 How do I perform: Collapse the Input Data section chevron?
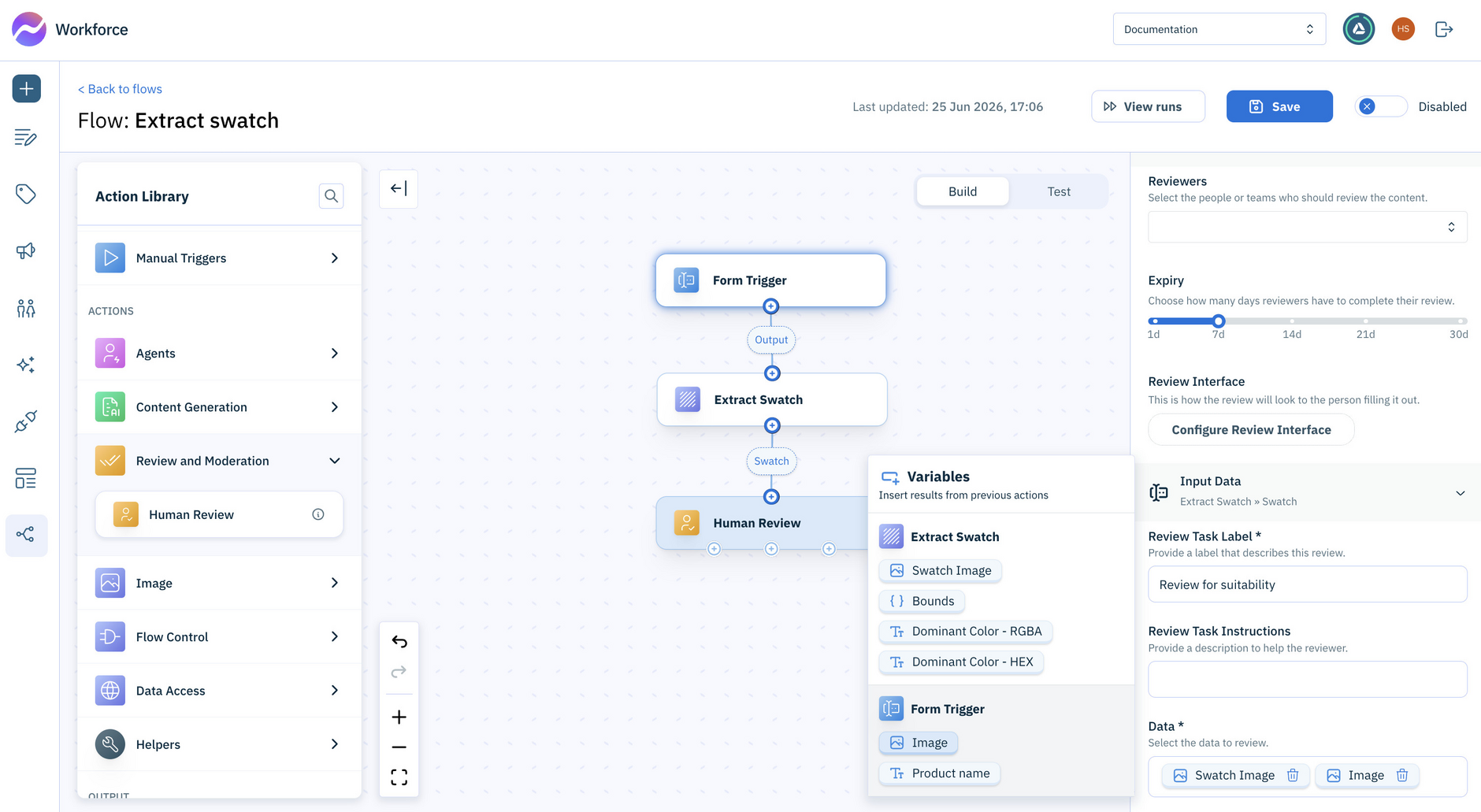(x=1460, y=493)
